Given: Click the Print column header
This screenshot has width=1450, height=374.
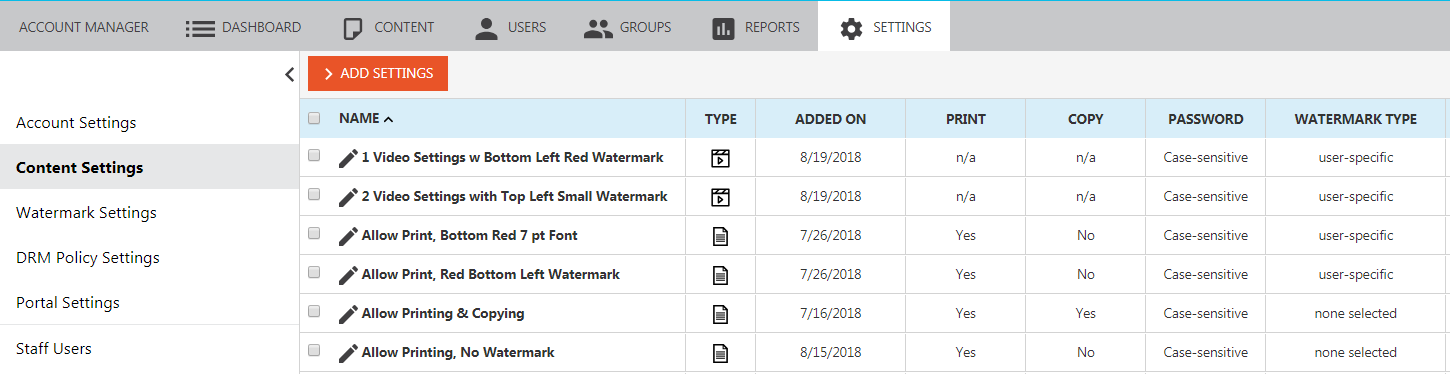Looking at the screenshot, I should 966,119.
